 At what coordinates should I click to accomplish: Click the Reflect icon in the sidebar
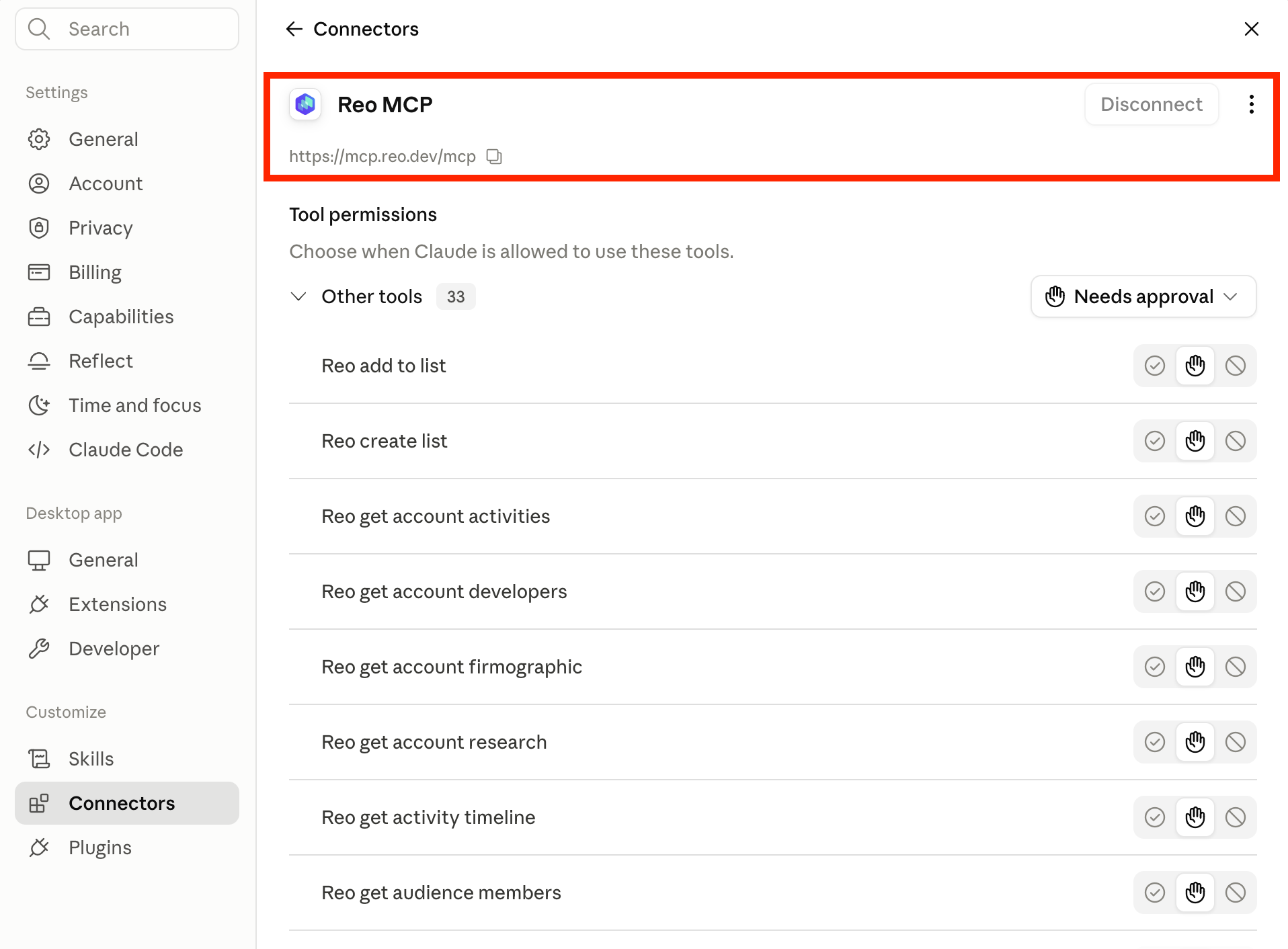click(39, 361)
